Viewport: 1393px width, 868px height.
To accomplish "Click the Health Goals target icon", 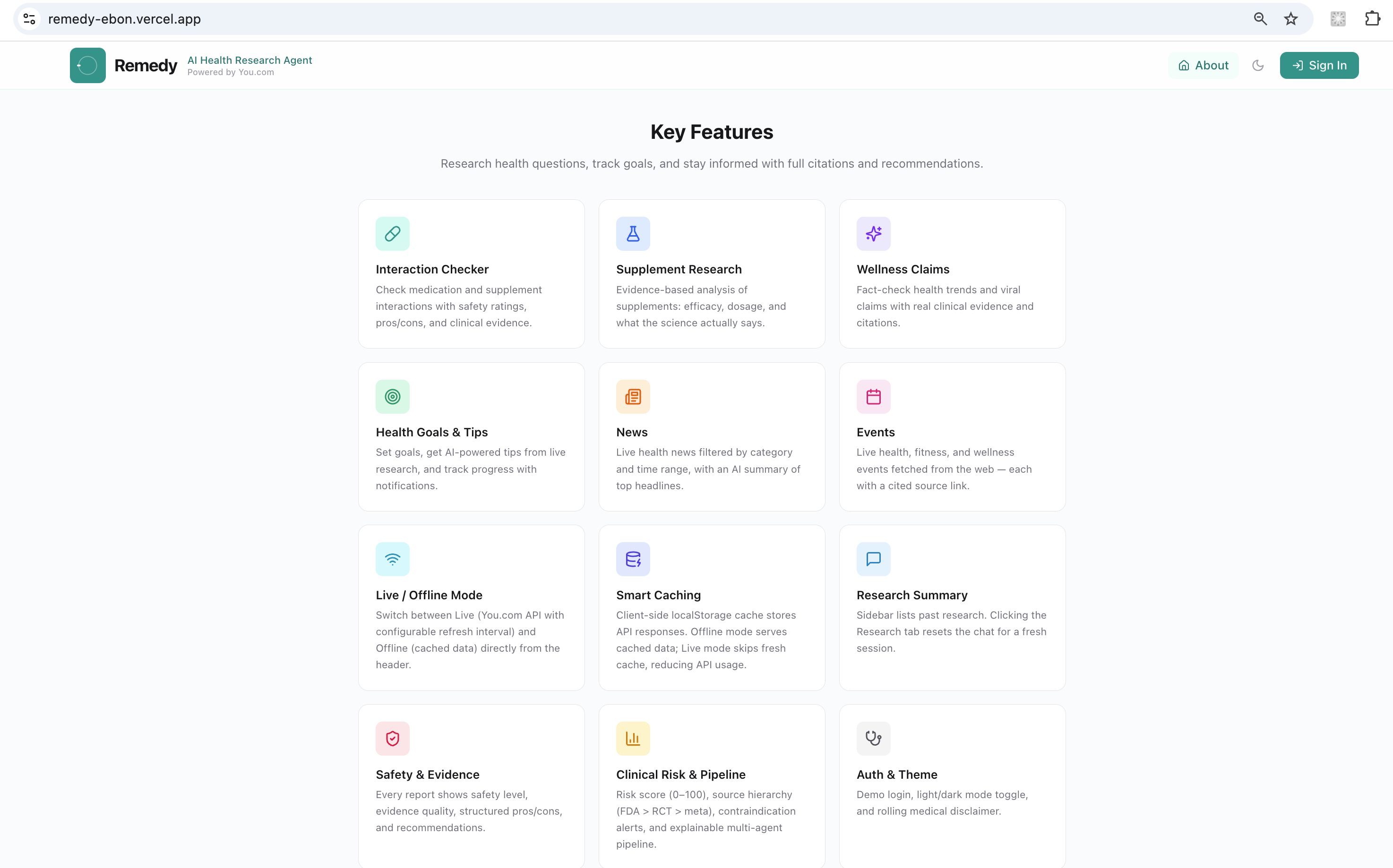I will [x=392, y=397].
